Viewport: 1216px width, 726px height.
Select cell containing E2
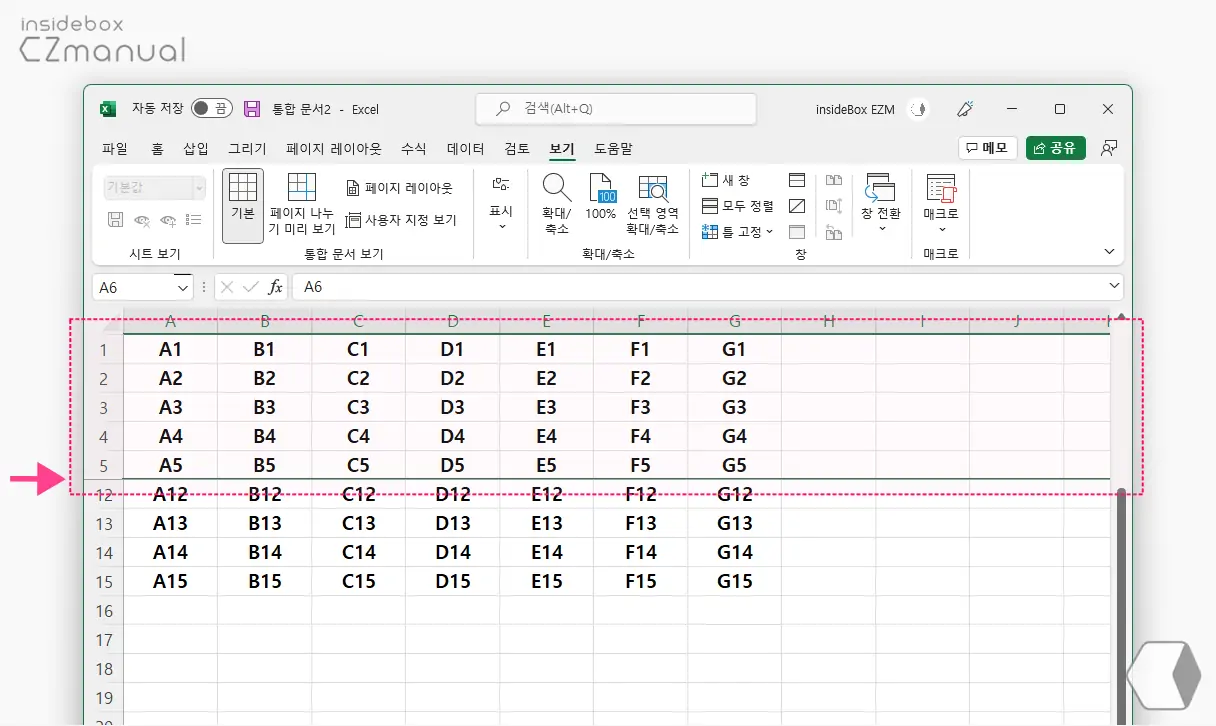[x=546, y=378]
